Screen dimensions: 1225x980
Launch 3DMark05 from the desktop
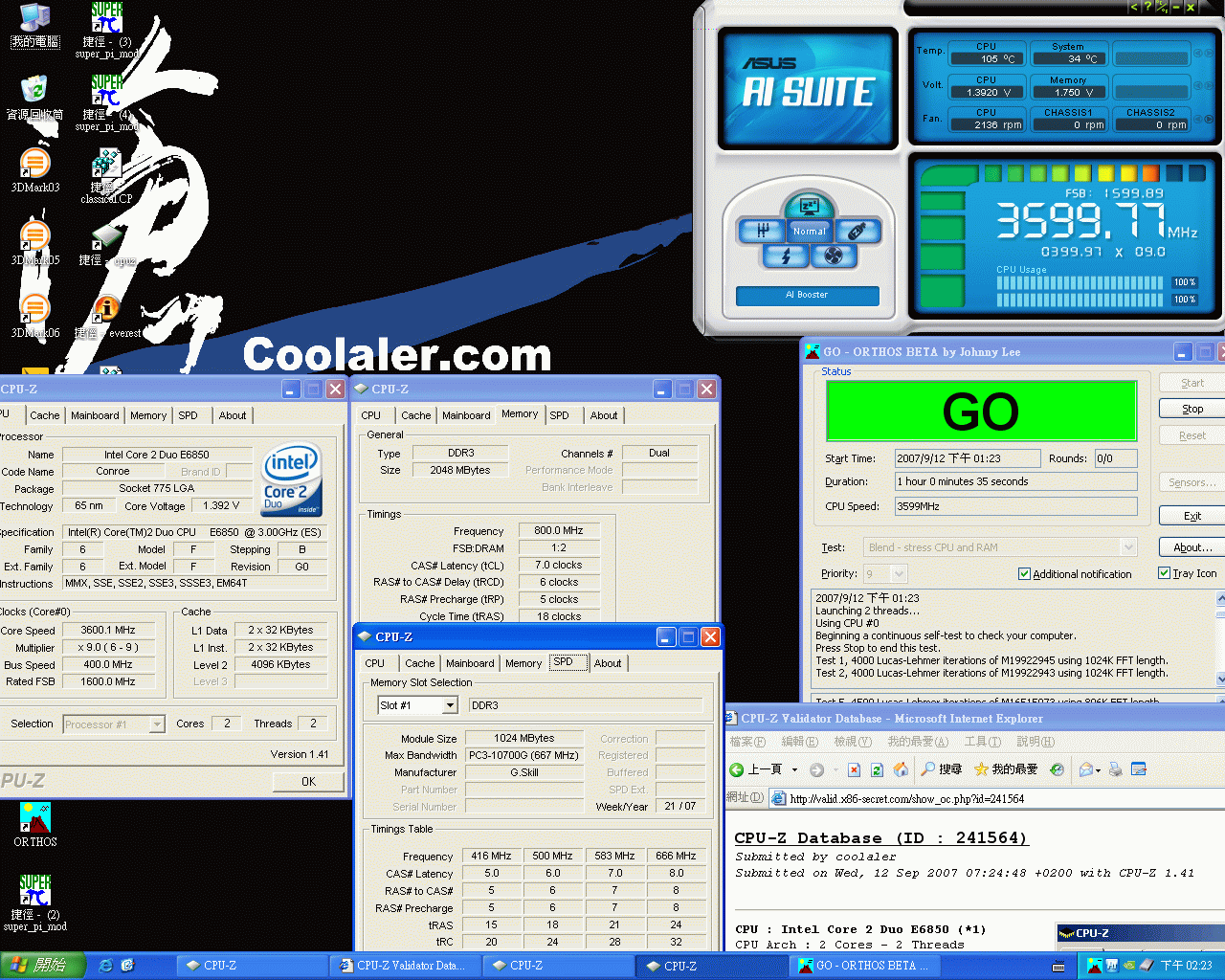click(x=35, y=243)
